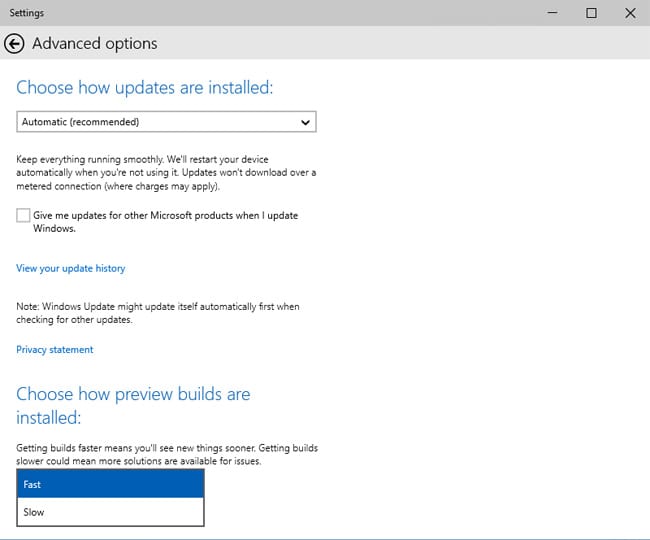Click the Keep everything running smoothly paragraph
Screen dimensions: 650x540
pyautogui.click(x=166, y=173)
